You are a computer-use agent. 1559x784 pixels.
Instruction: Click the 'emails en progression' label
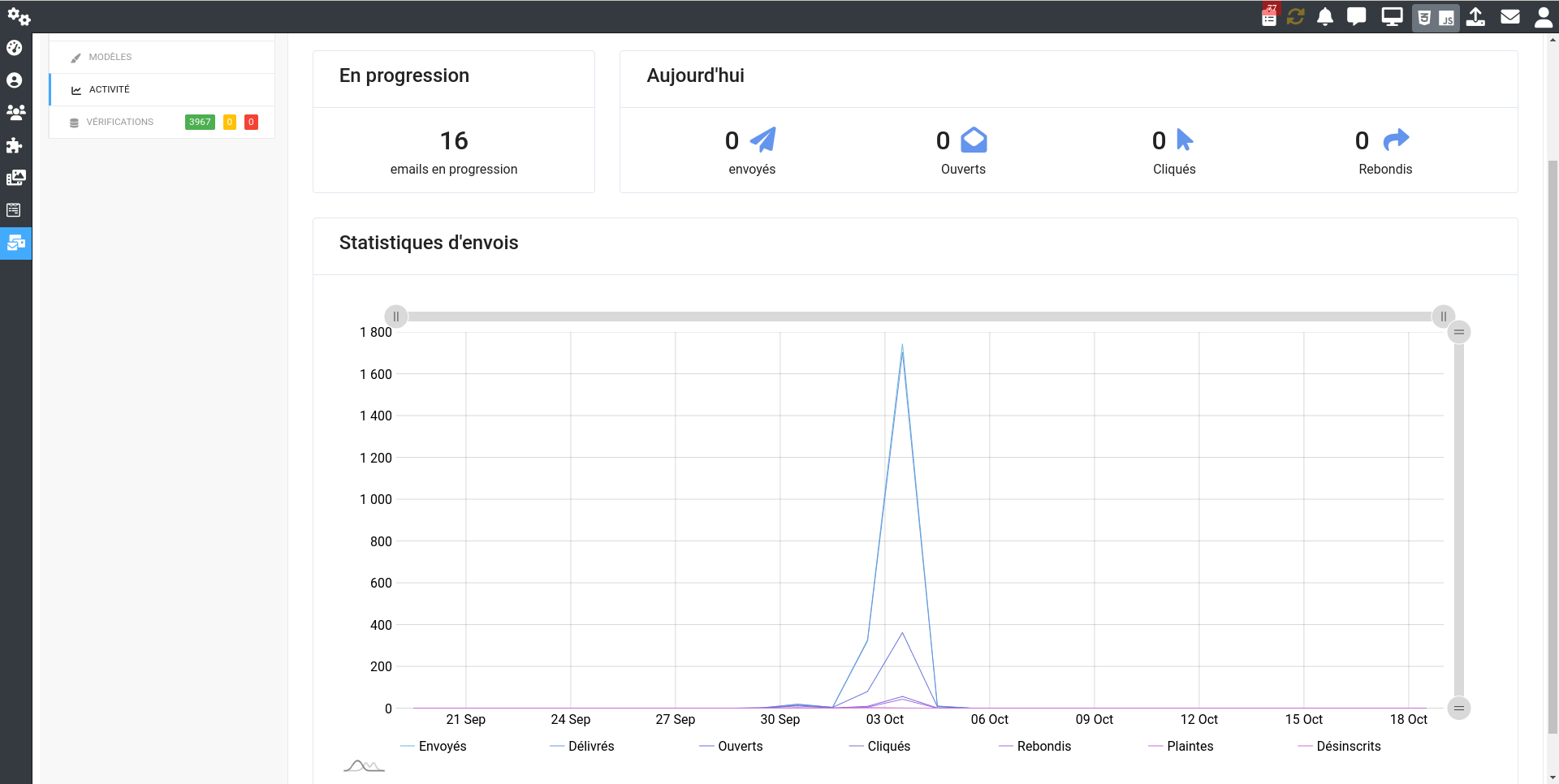click(x=454, y=169)
